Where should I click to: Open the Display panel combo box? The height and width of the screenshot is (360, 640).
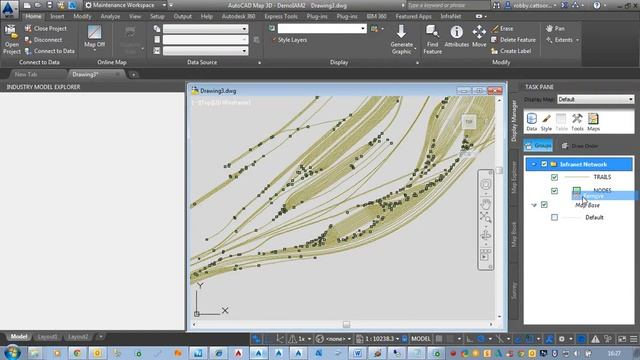(x=322, y=29)
